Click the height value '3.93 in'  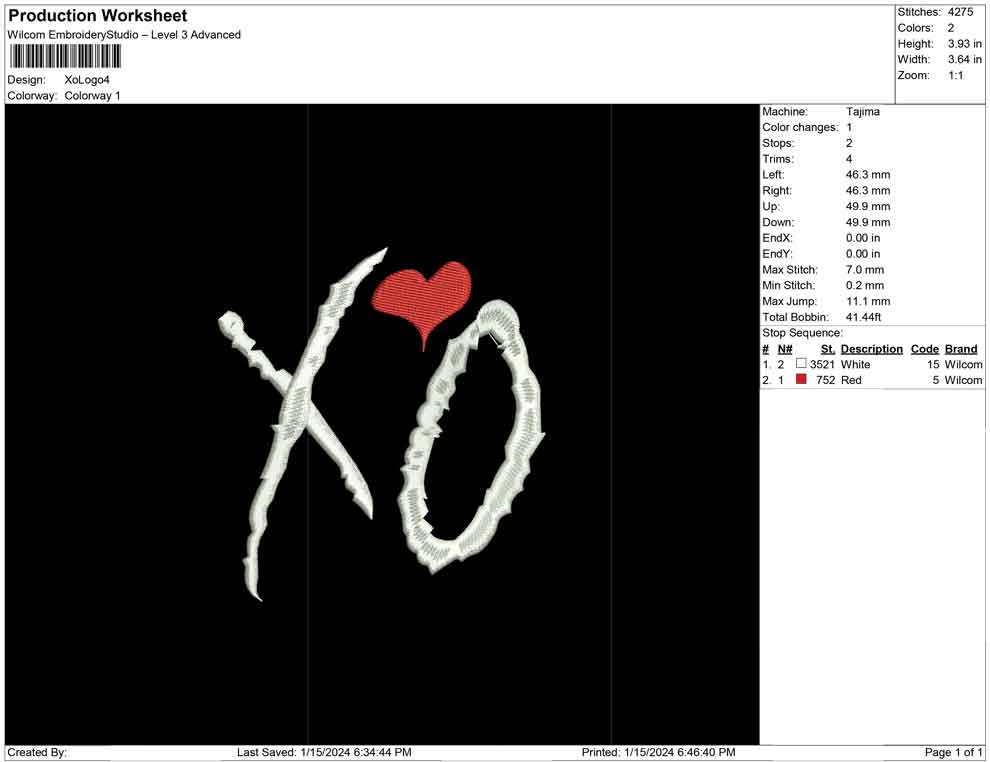[965, 44]
